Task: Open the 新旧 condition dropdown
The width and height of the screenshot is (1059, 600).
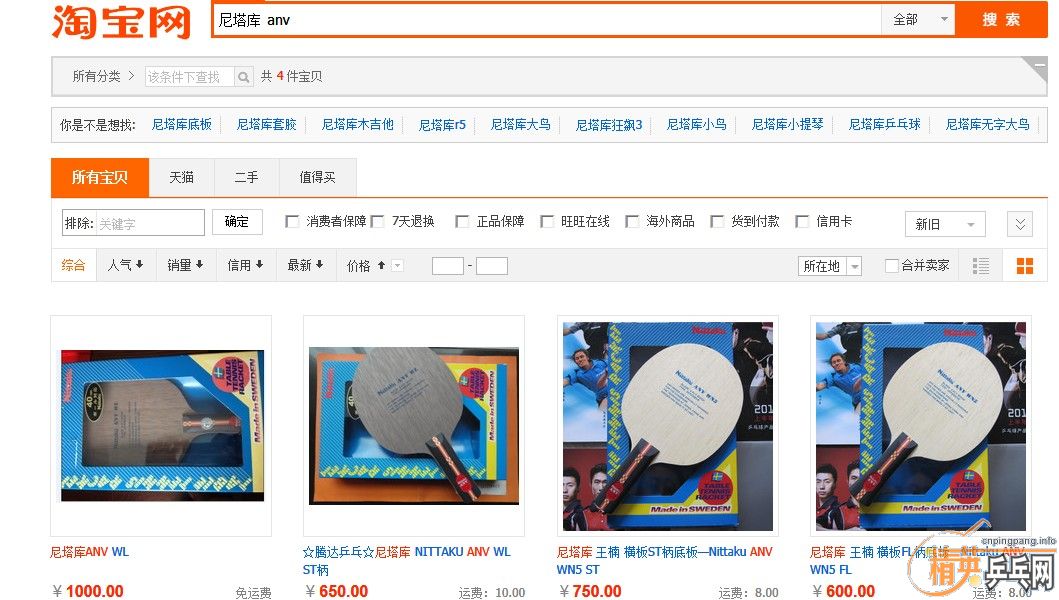Action: pos(945,224)
